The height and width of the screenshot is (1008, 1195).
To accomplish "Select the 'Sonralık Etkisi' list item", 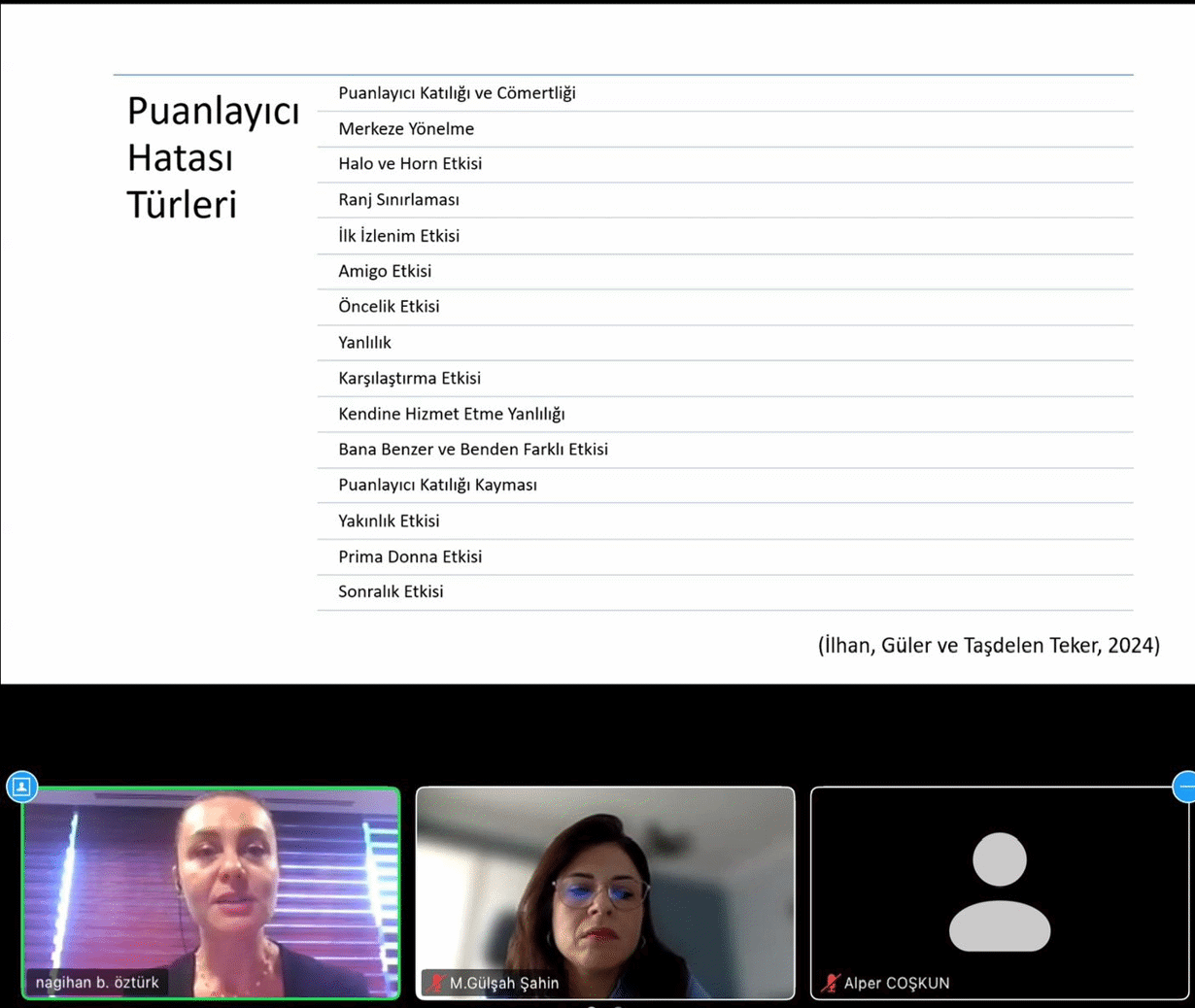I will (x=391, y=591).
